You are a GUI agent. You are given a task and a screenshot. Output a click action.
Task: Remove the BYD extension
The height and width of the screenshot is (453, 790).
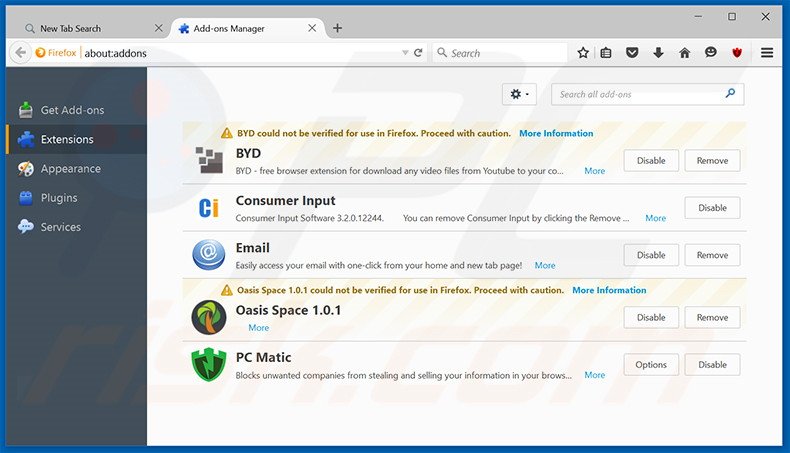click(x=712, y=160)
